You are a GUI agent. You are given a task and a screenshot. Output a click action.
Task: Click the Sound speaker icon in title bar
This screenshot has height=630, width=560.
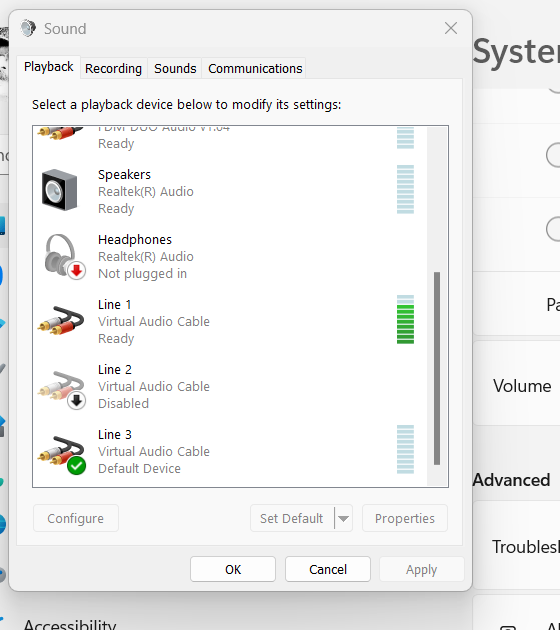[x=28, y=29]
